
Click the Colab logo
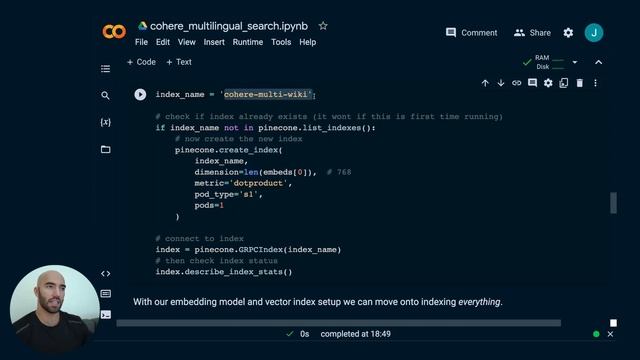click(x=114, y=31)
